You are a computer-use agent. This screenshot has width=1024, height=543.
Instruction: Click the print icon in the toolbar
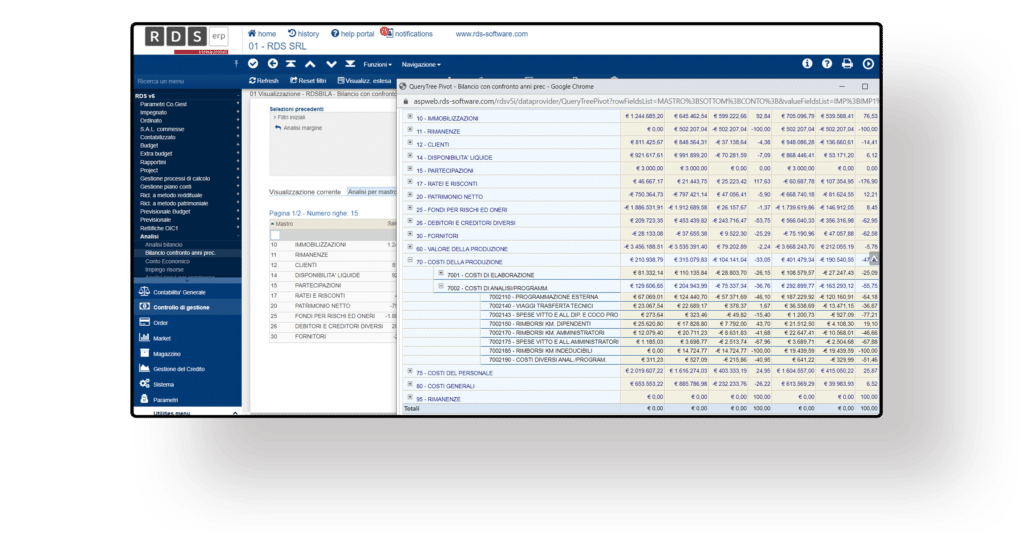[x=847, y=63]
